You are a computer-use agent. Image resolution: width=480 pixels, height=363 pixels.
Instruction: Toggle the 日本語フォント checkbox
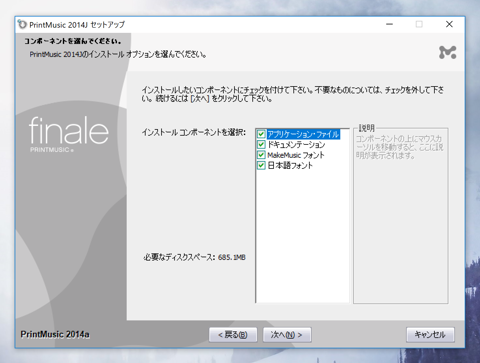[261, 165]
